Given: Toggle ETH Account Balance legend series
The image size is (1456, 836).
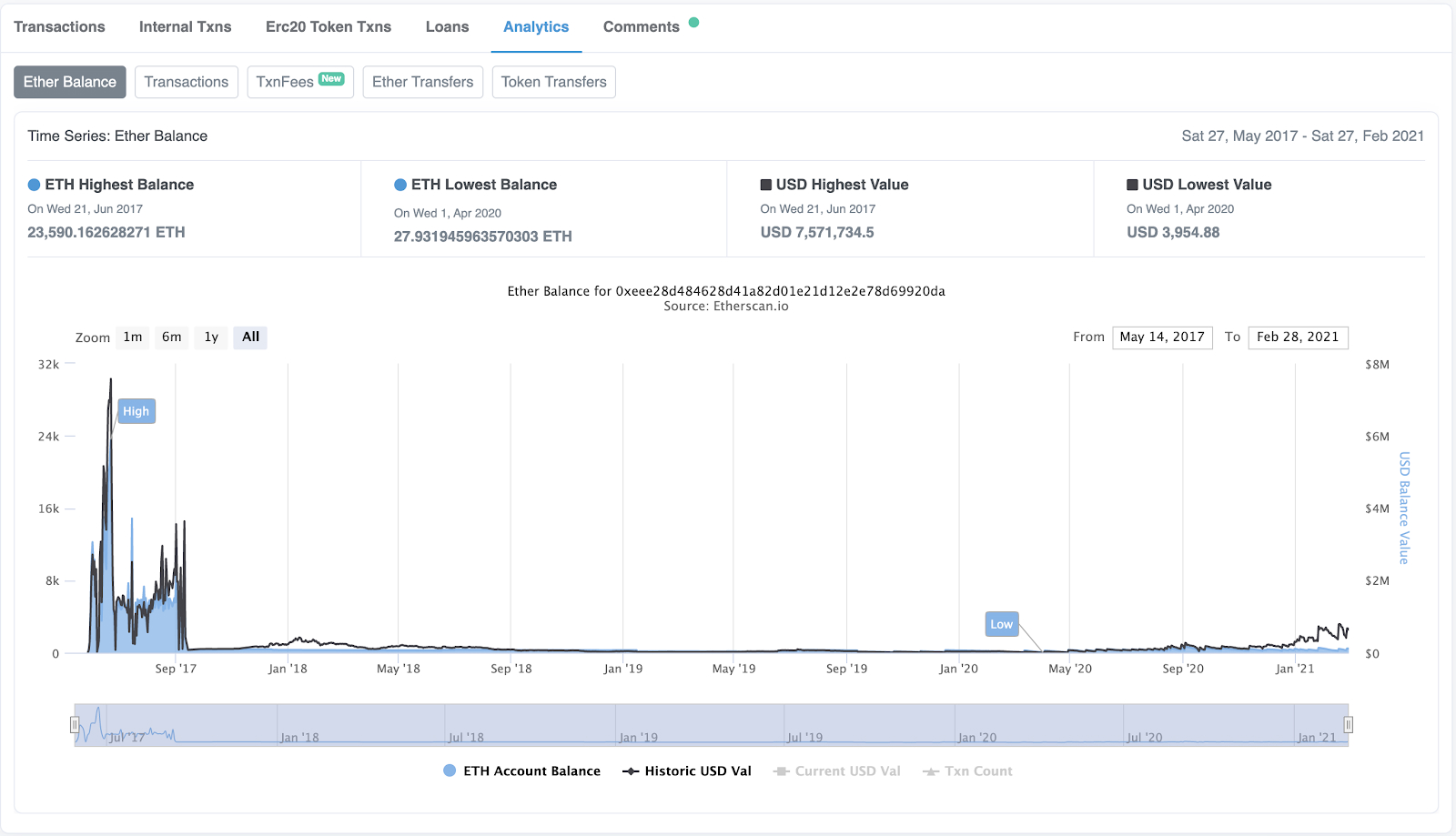Looking at the screenshot, I should pos(521,771).
